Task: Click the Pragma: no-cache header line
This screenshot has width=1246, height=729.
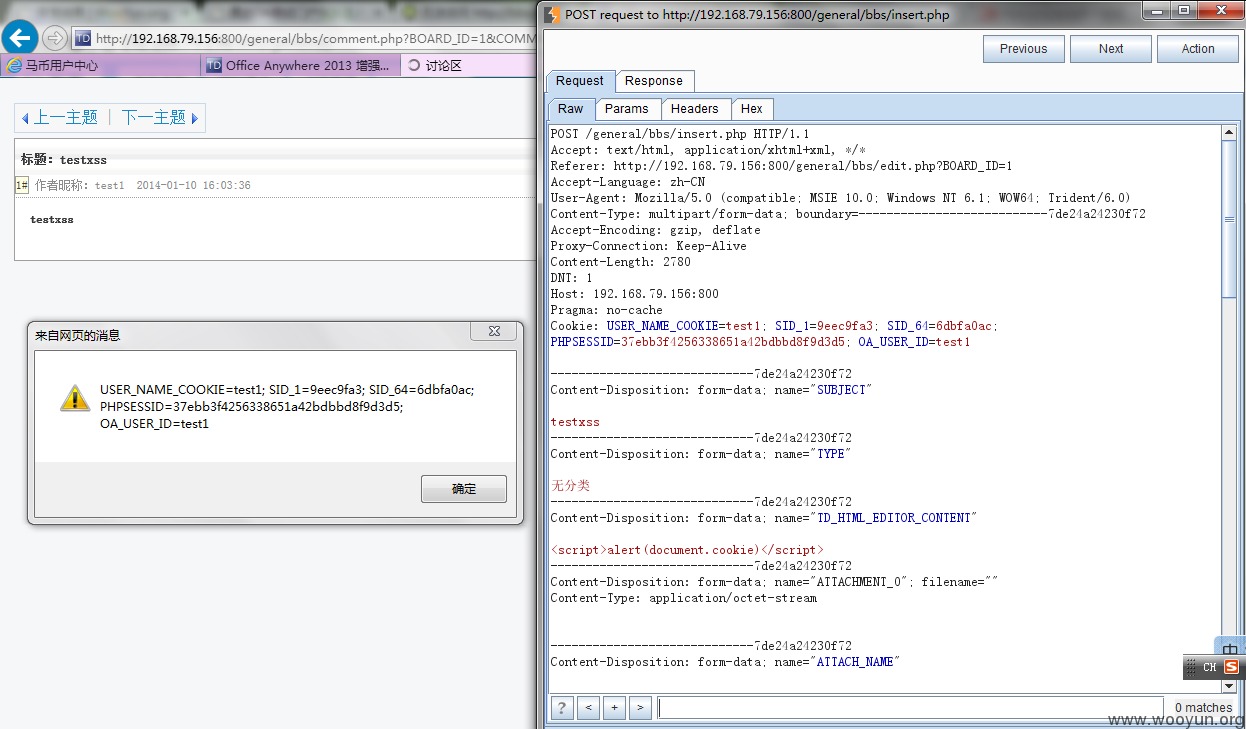Action: pos(606,310)
